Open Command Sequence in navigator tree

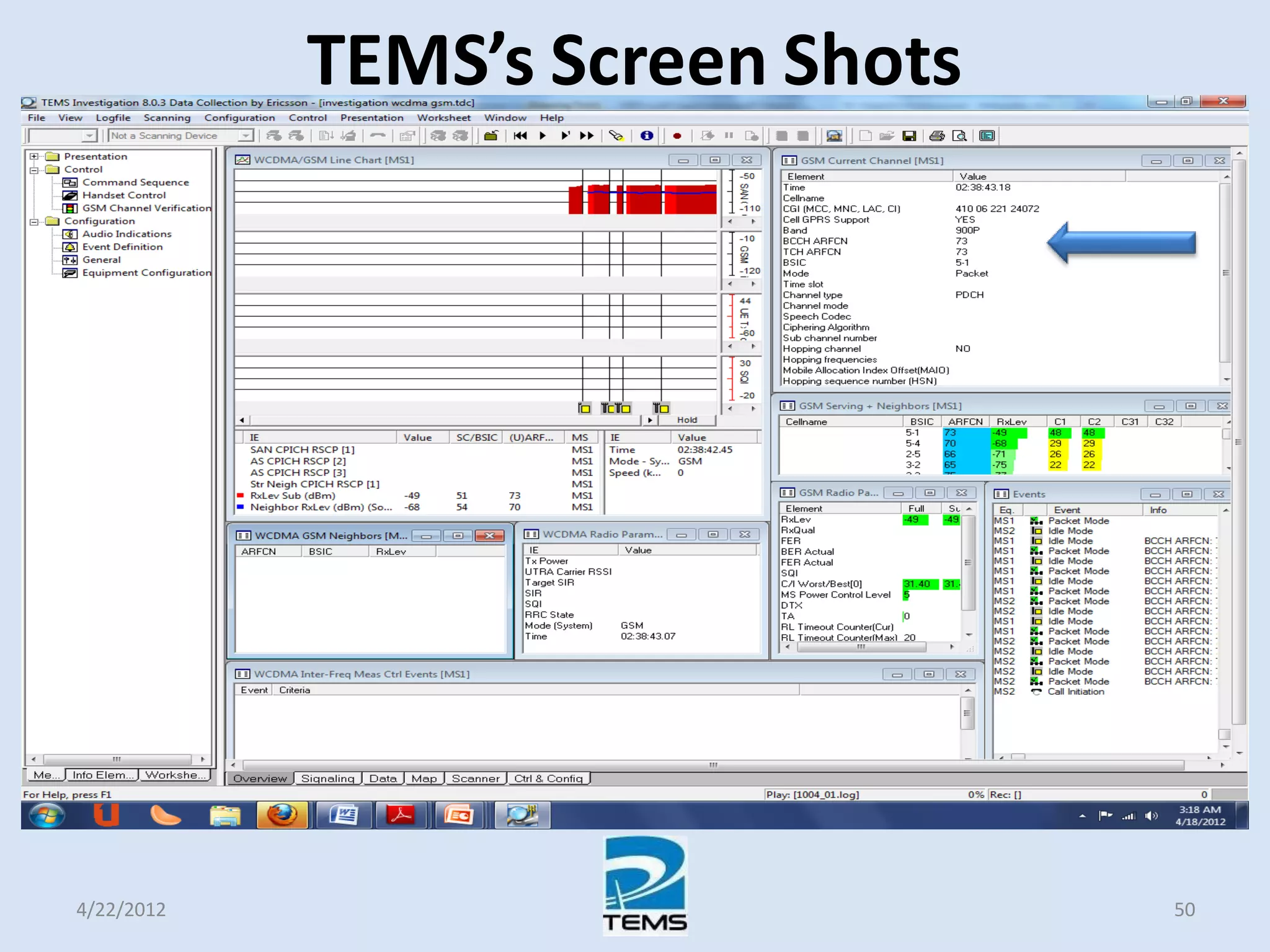[135, 182]
